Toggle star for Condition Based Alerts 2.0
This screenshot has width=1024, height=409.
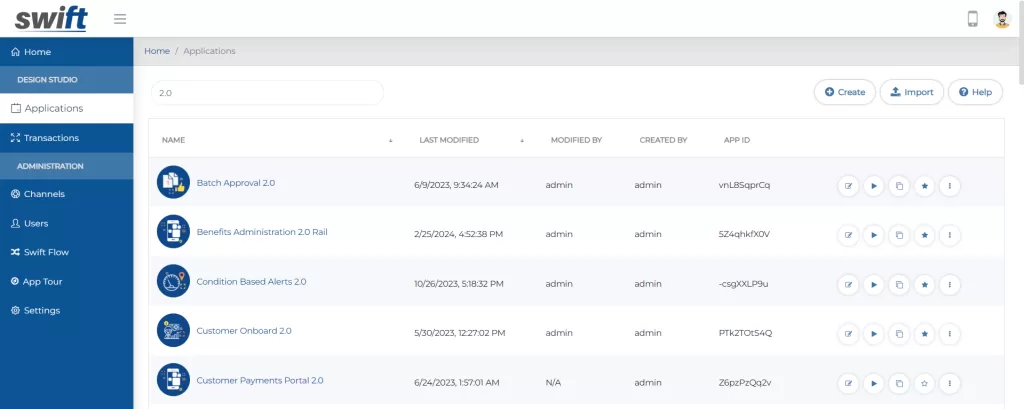pyautogui.click(x=924, y=284)
